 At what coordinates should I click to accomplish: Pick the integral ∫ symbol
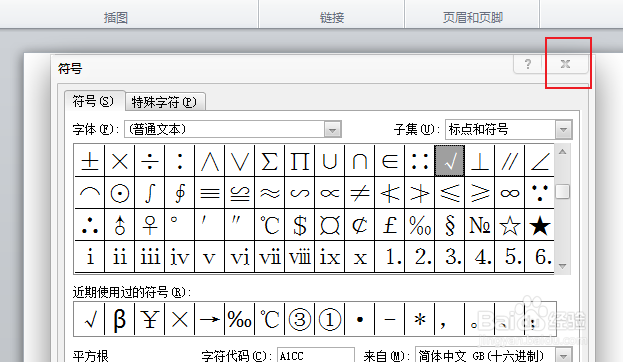coord(150,193)
